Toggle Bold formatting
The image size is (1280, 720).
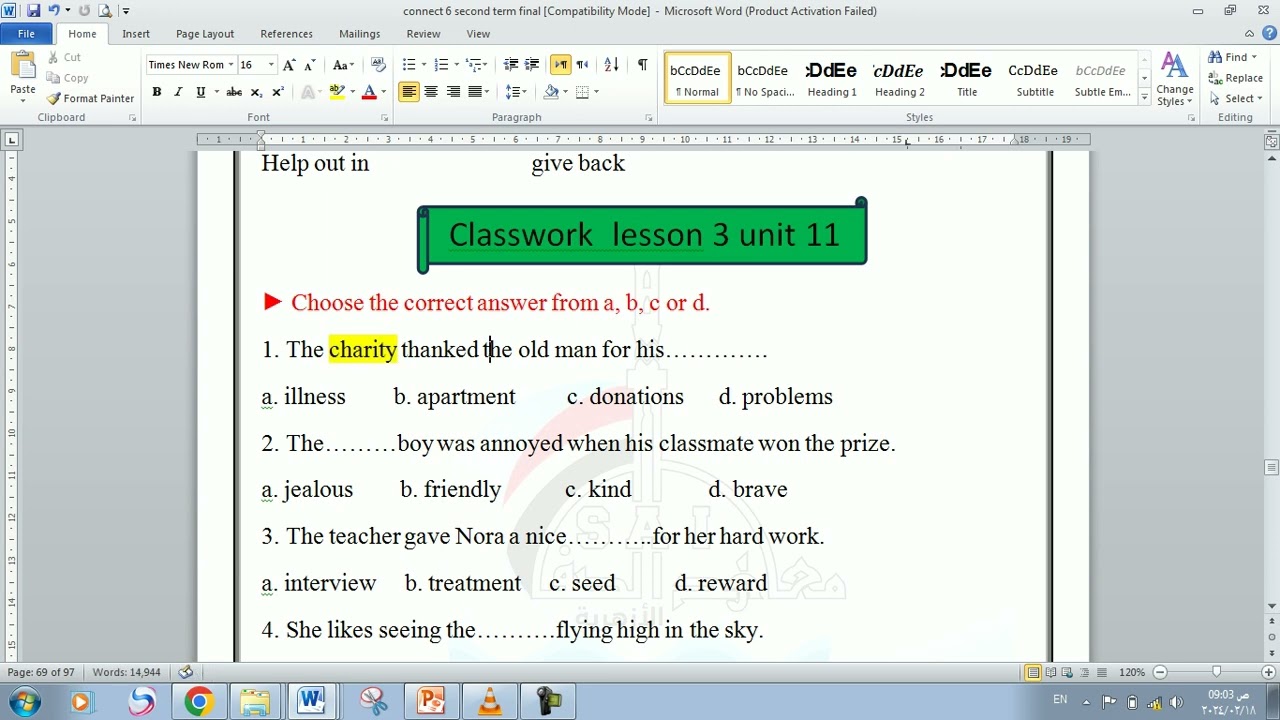pyautogui.click(x=156, y=92)
